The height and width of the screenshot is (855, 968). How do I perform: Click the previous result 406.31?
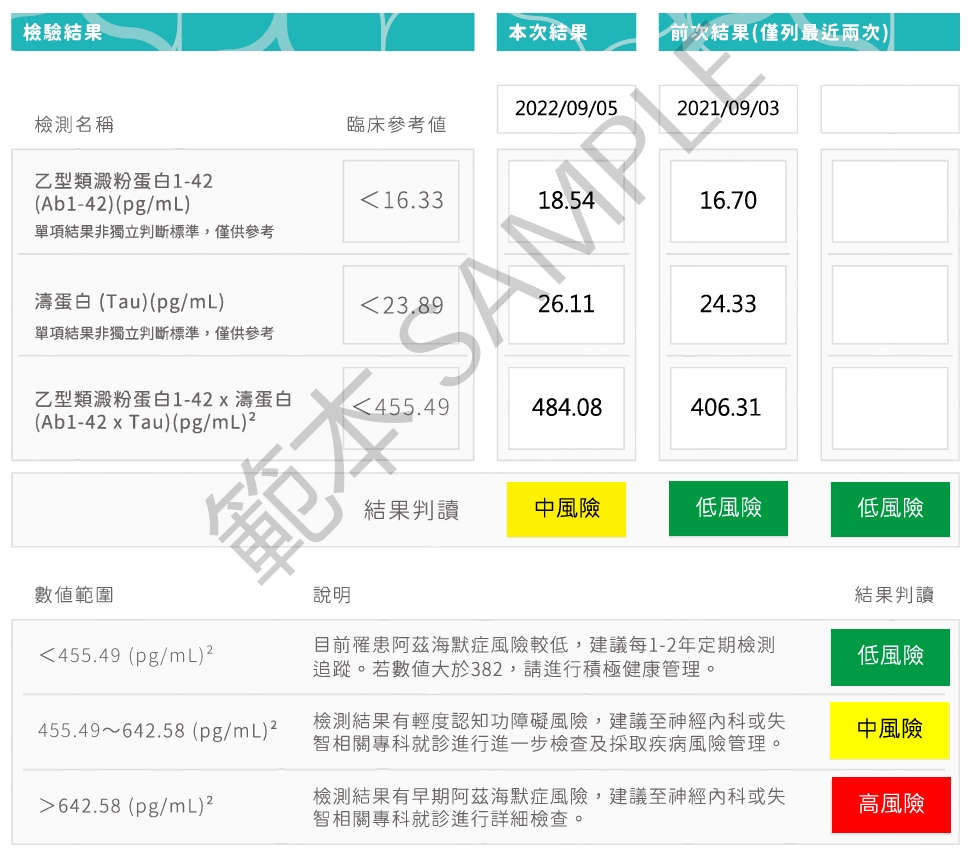coord(728,407)
